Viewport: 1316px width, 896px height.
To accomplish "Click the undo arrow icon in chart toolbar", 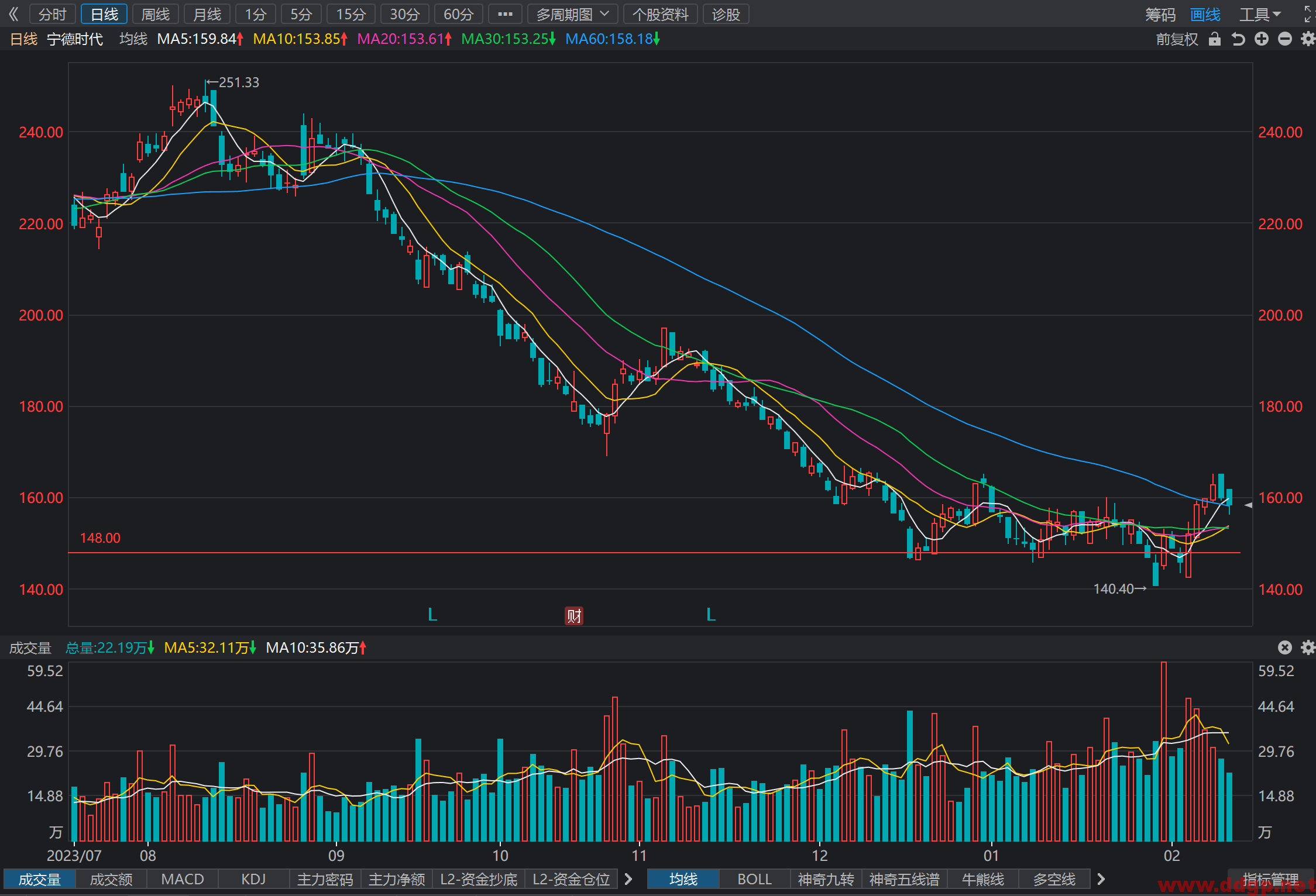I will [x=1238, y=39].
